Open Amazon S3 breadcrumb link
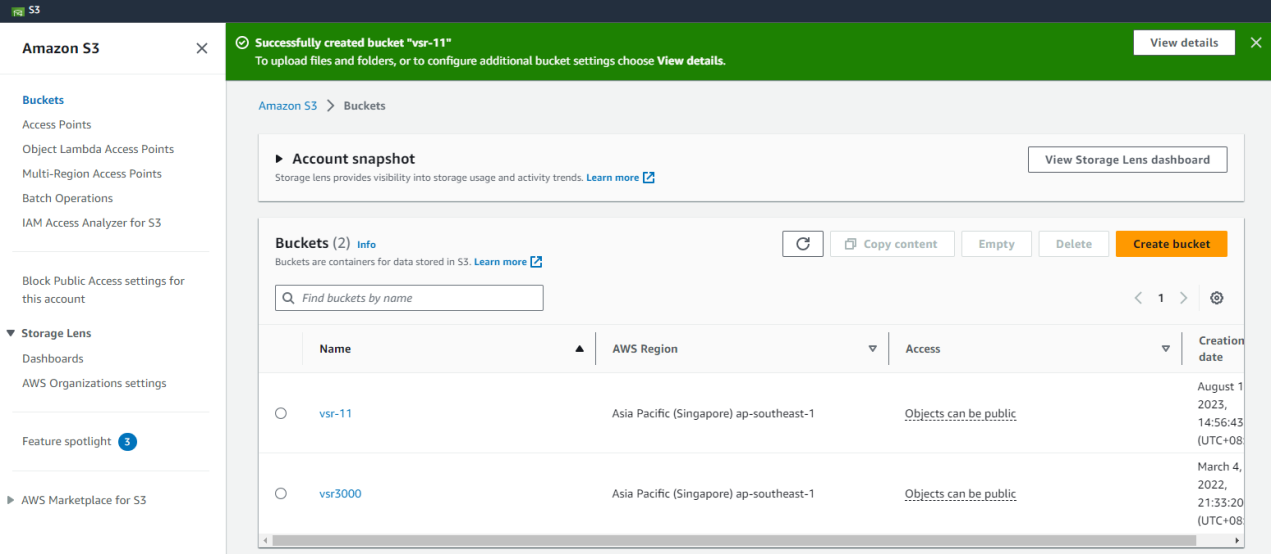 click(x=288, y=106)
